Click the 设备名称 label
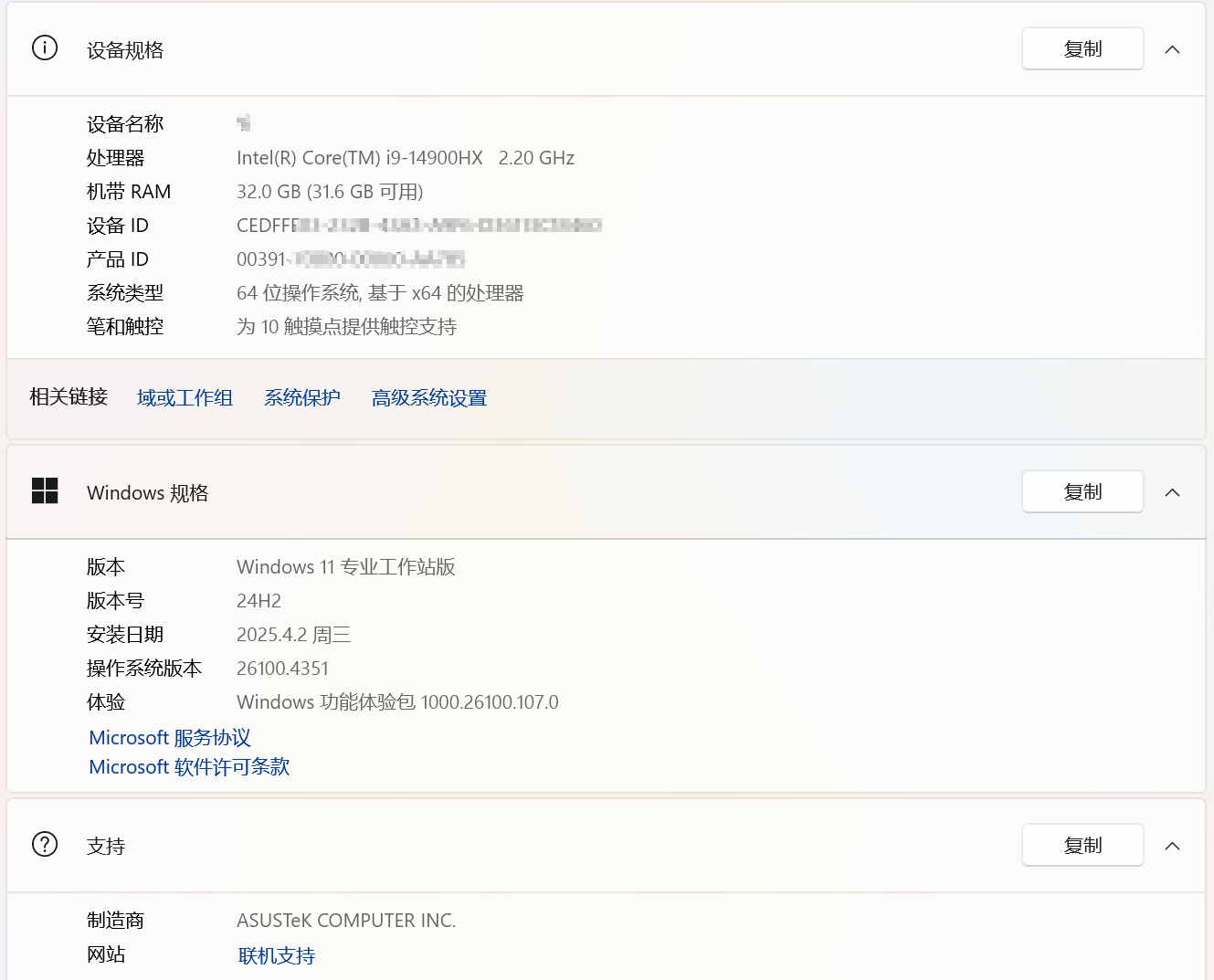 tap(125, 124)
